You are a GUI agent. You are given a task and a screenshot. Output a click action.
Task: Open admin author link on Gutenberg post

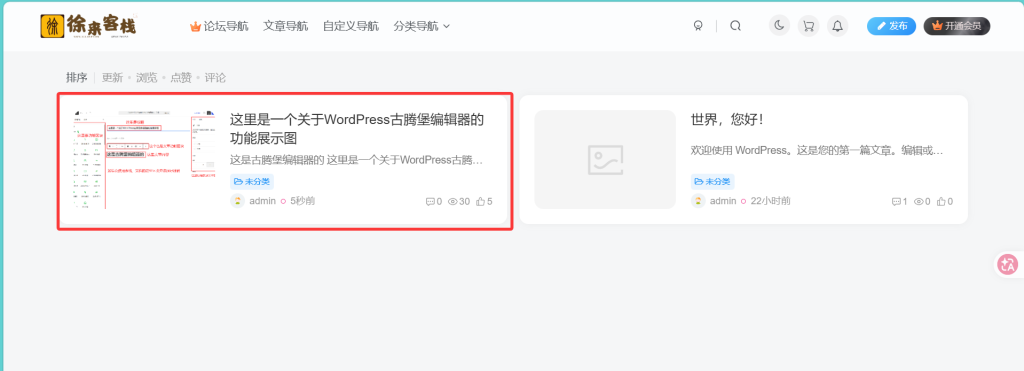pos(263,201)
